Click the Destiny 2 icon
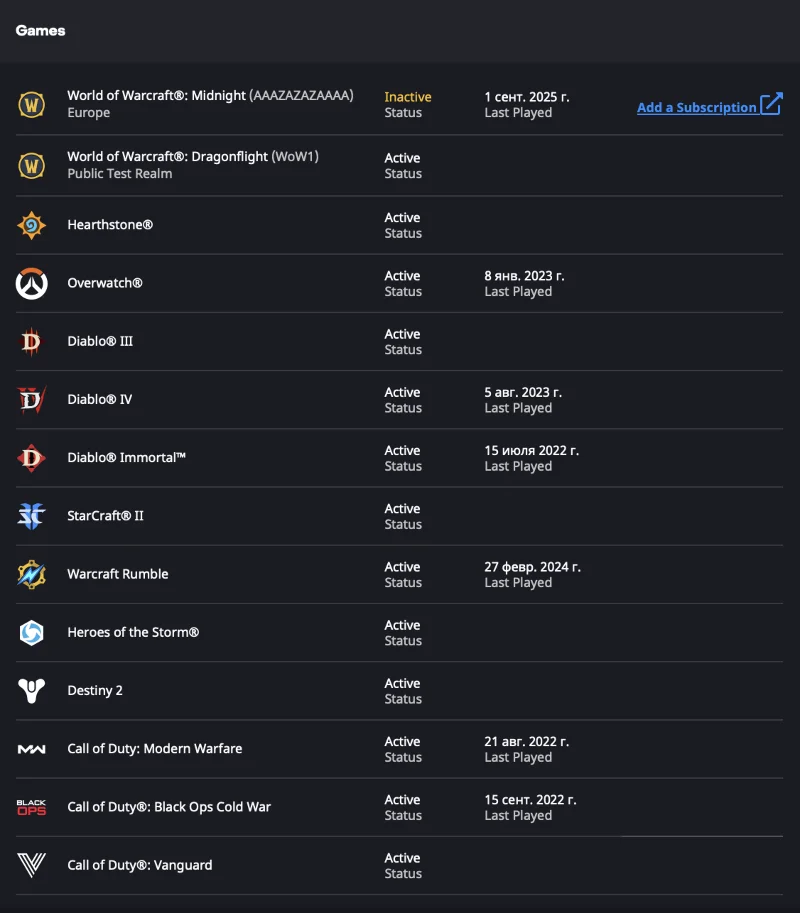This screenshot has height=913, width=800. (x=32, y=690)
